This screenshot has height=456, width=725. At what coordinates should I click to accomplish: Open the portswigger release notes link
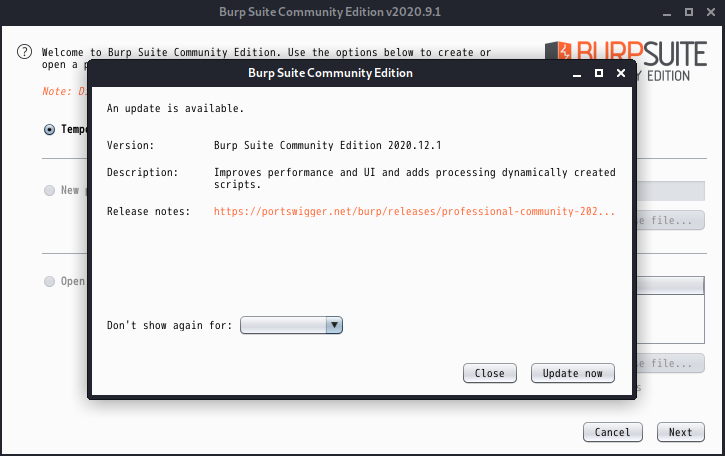(x=414, y=211)
